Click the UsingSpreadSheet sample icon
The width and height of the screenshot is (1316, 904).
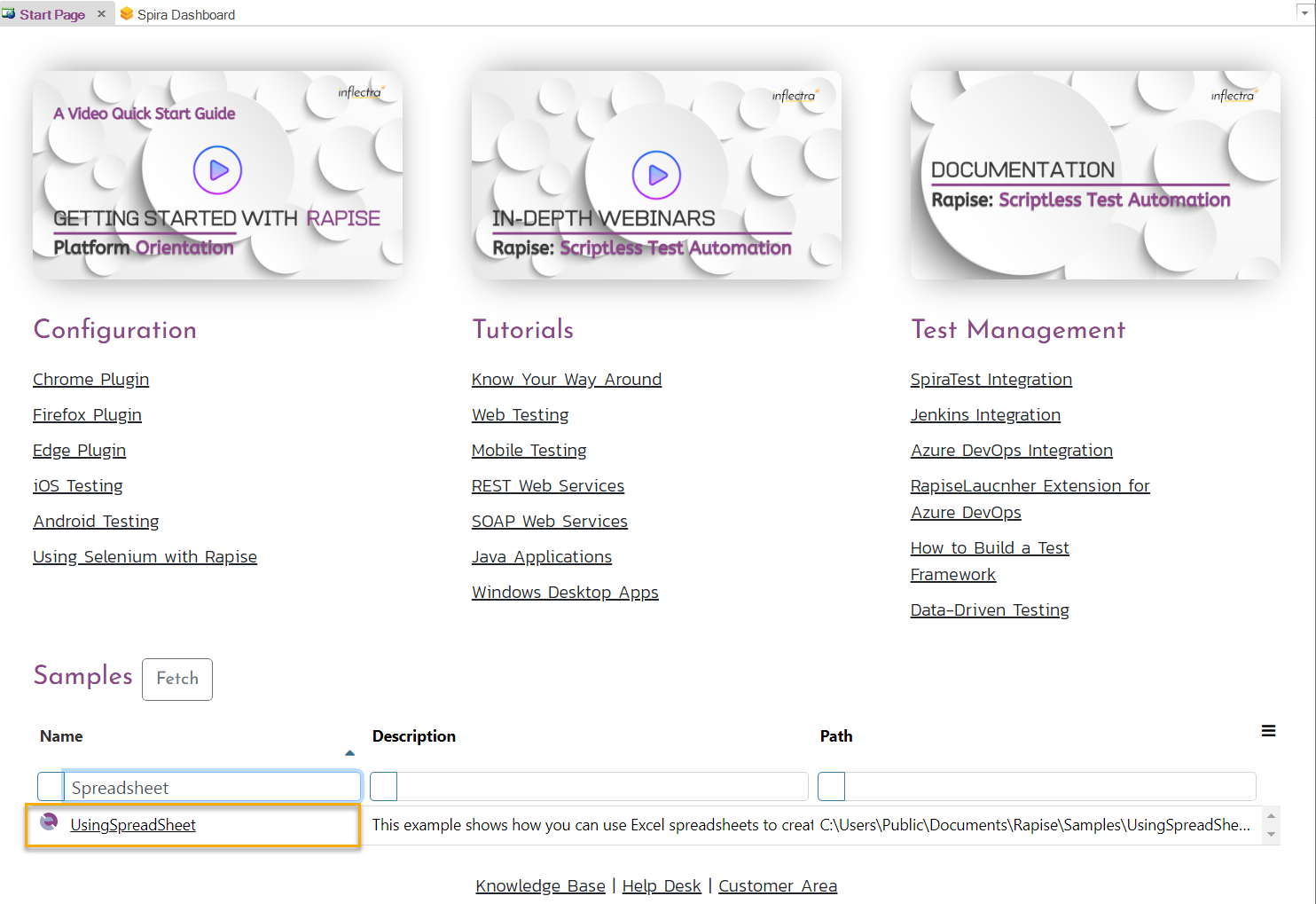[50, 822]
